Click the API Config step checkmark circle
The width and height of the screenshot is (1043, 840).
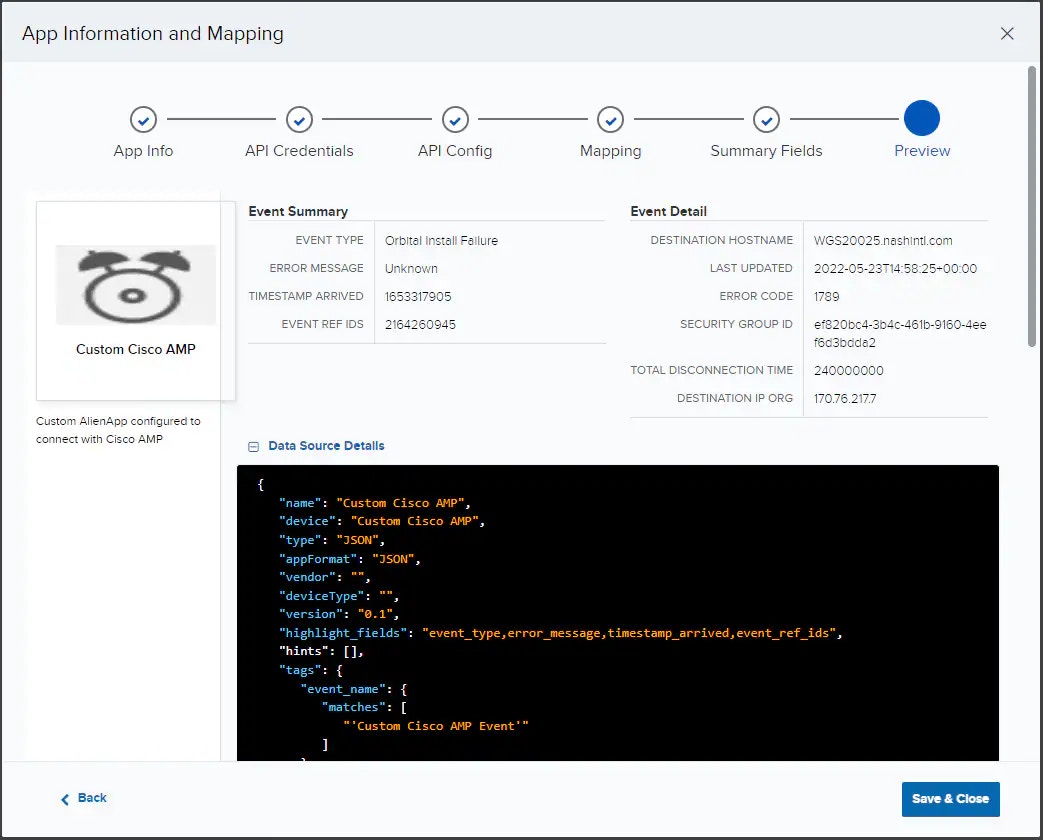[455, 120]
